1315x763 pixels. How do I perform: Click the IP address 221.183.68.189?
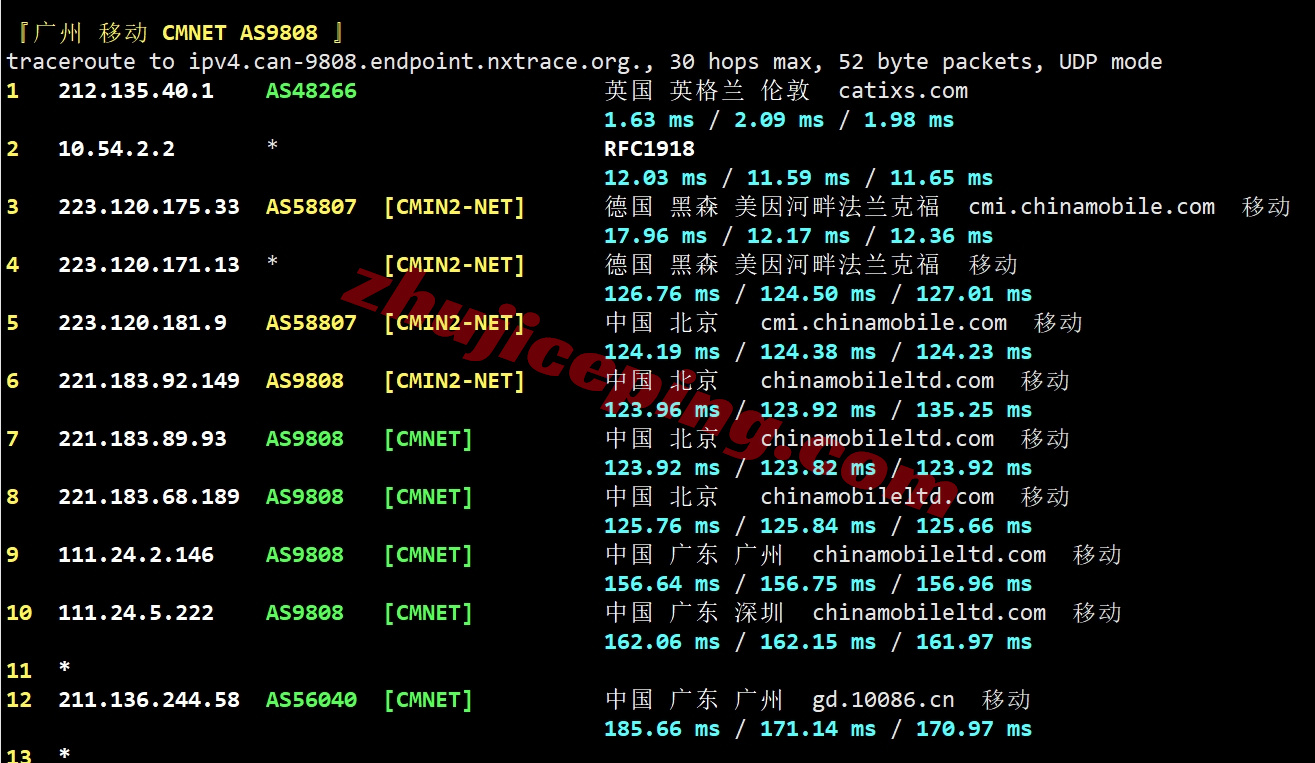tap(148, 497)
